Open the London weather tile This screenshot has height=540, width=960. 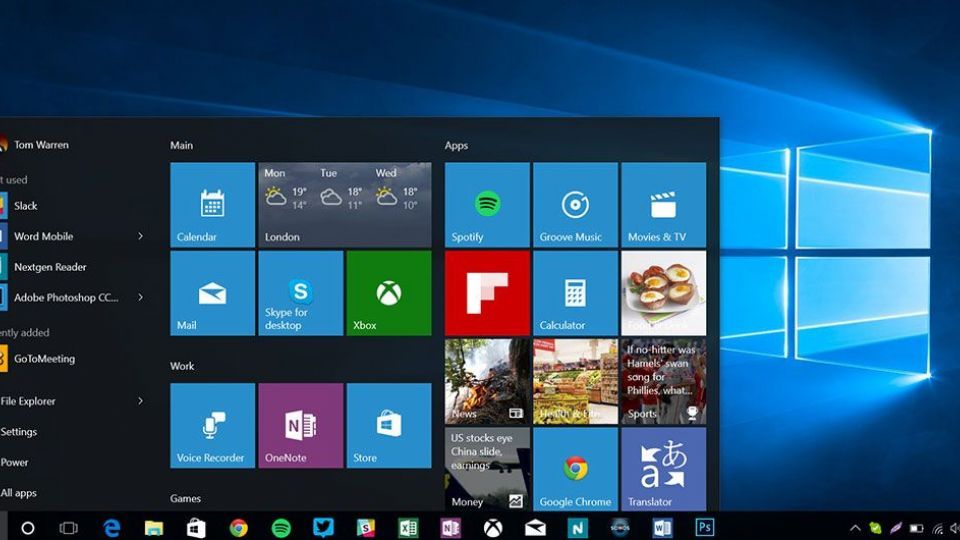(x=344, y=205)
